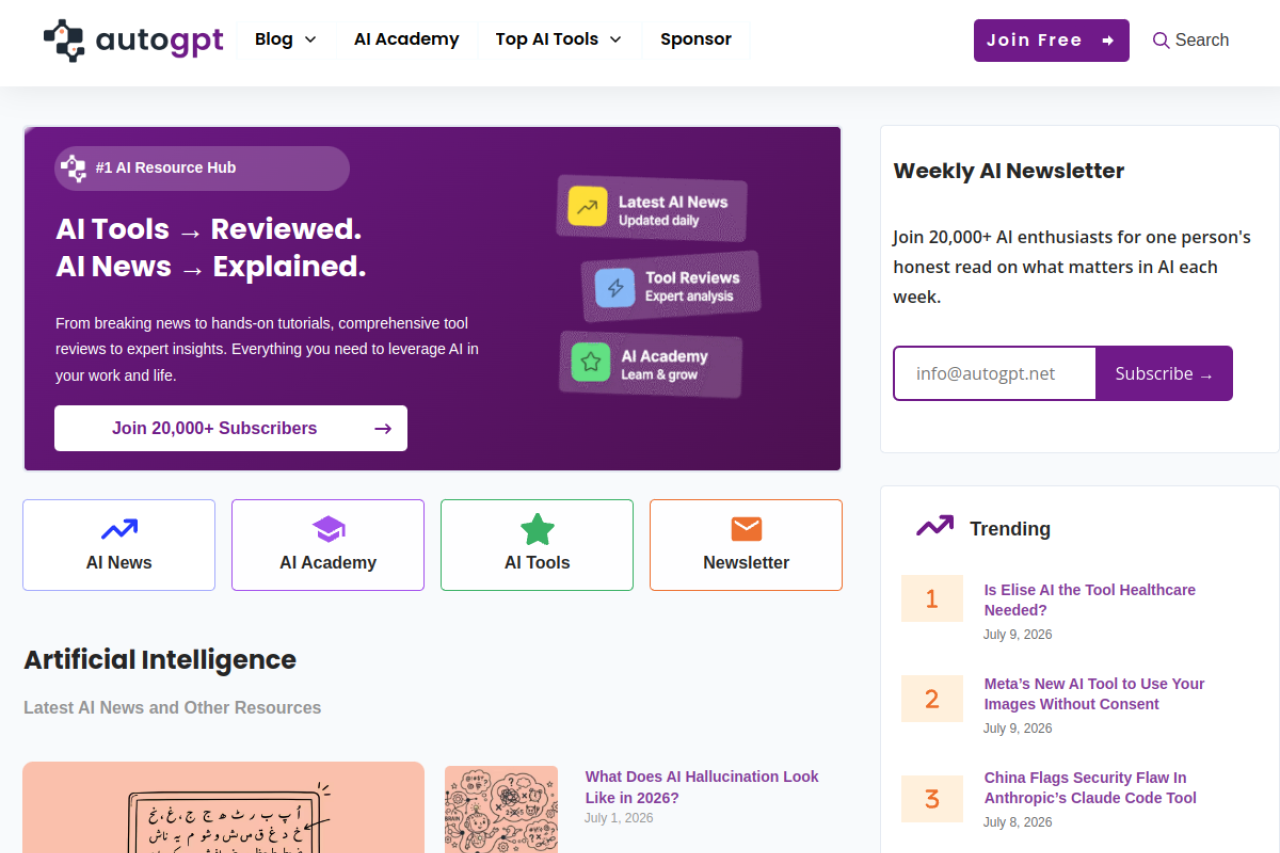Click the search magnifier icon
1280x853 pixels.
(1161, 40)
